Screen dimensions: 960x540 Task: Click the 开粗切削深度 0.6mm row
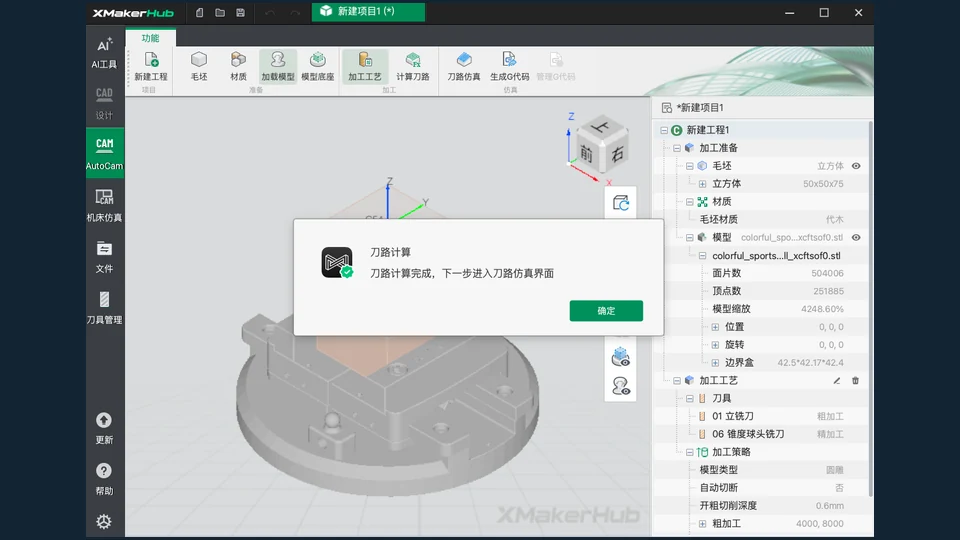coord(762,506)
